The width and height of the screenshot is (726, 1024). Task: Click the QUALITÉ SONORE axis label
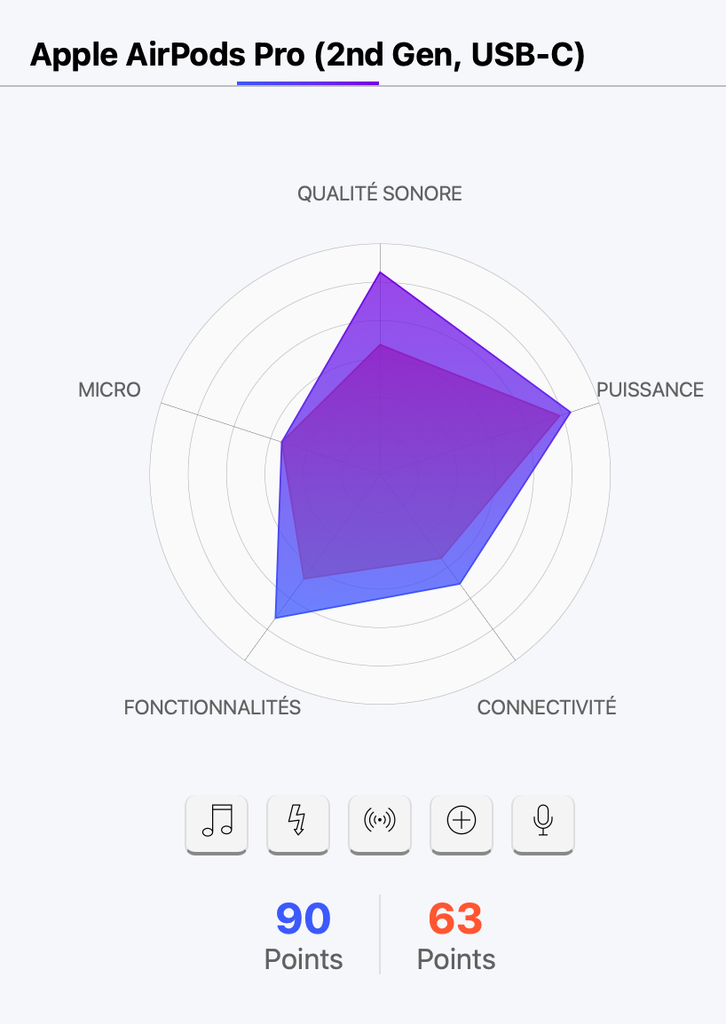[380, 194]
